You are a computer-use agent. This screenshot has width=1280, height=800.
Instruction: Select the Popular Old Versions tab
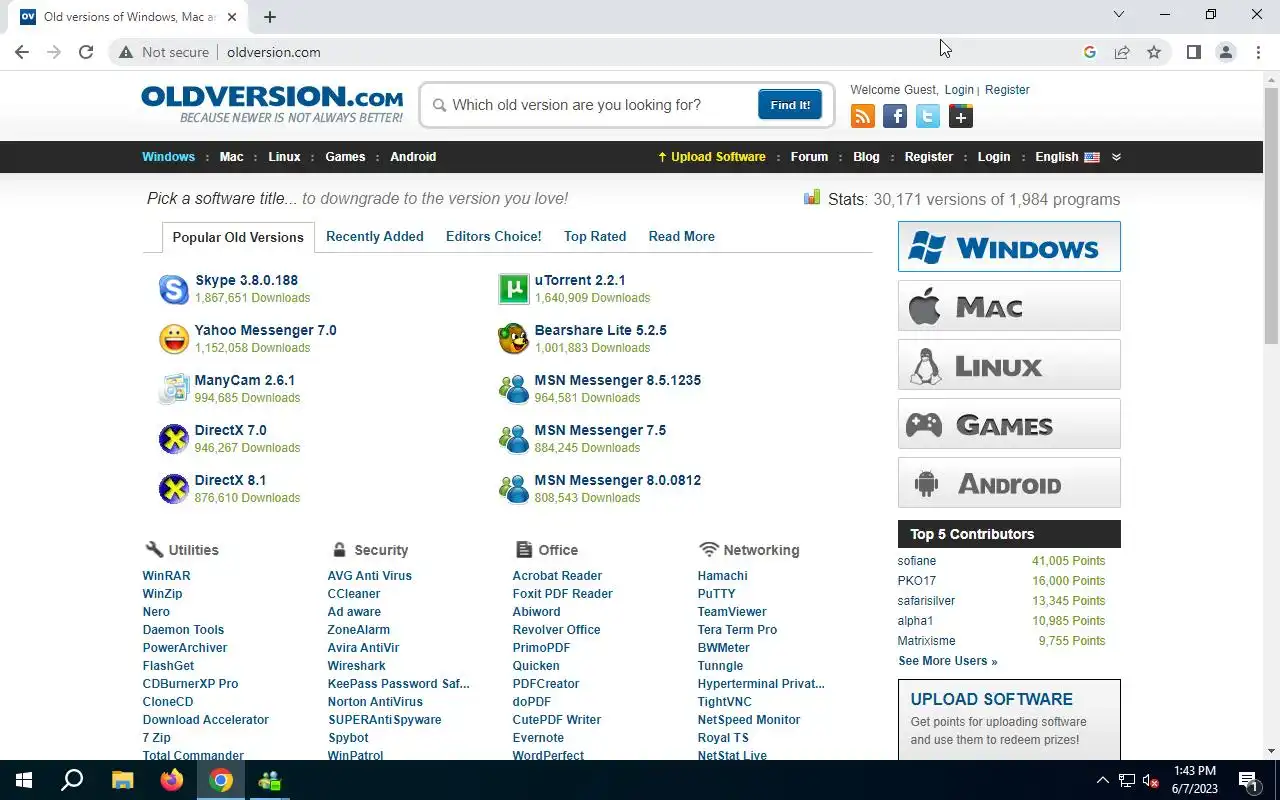238,237
